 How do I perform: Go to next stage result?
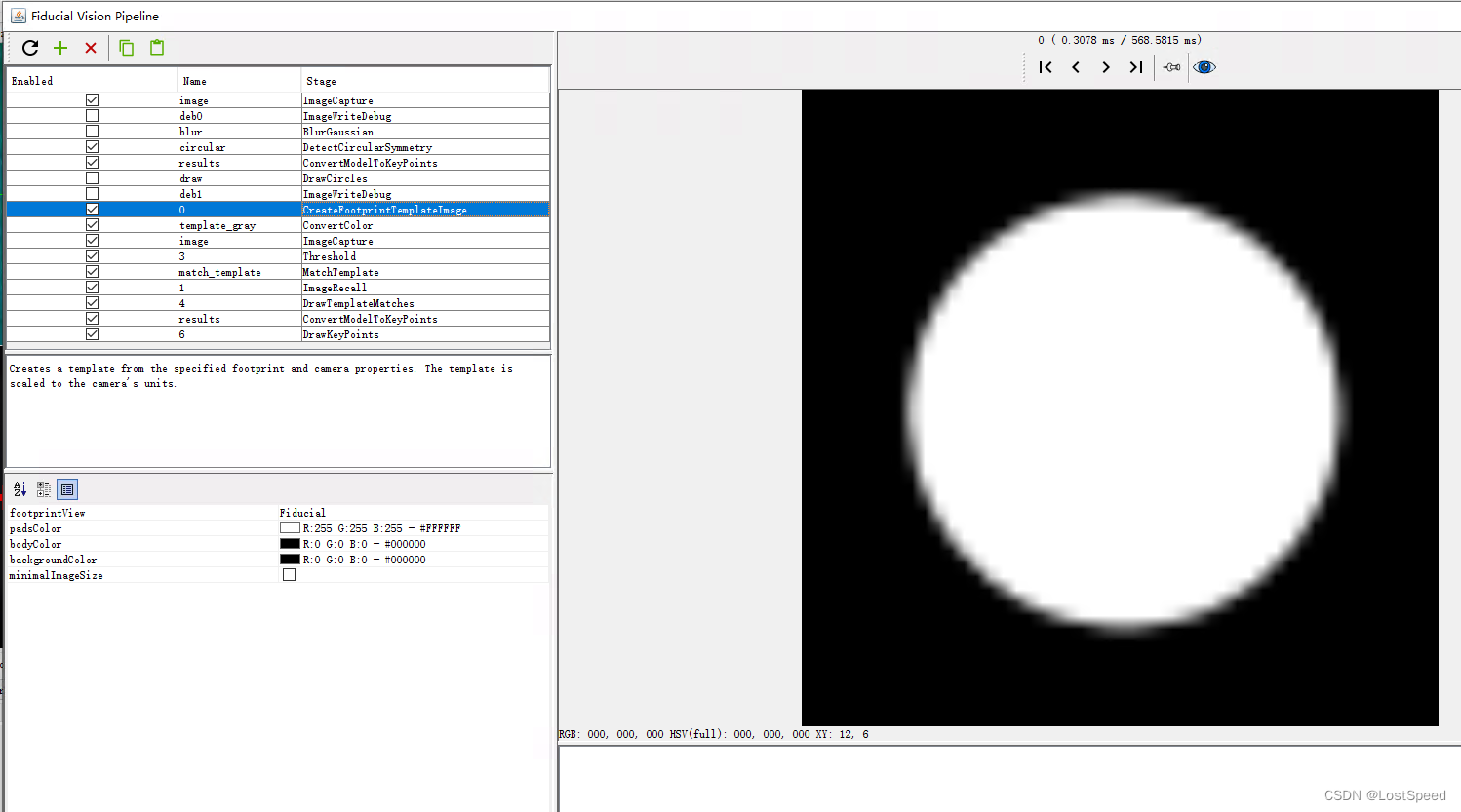1106,67
